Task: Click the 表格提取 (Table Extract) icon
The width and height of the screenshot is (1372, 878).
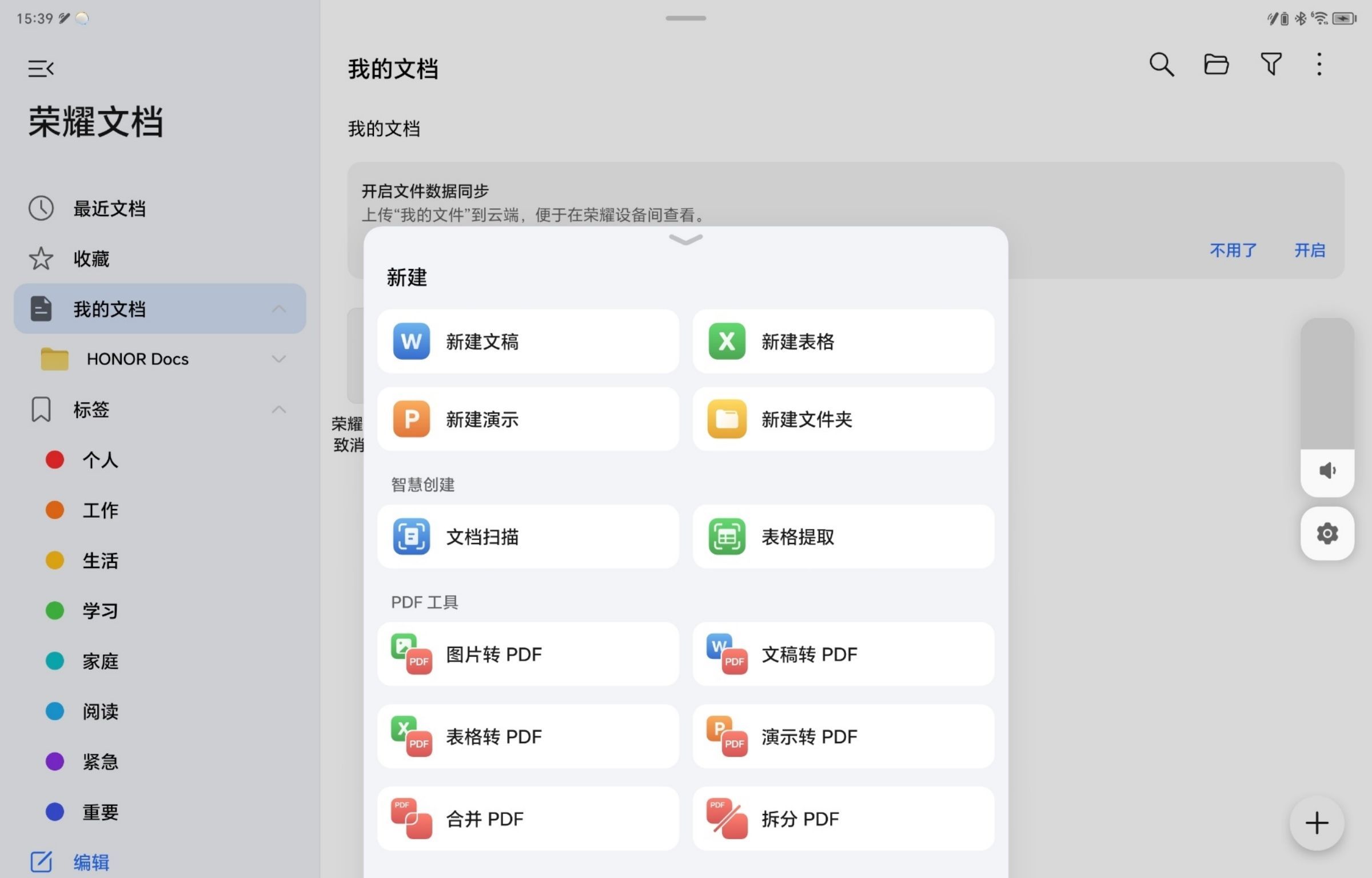Action: coord(727,537)
